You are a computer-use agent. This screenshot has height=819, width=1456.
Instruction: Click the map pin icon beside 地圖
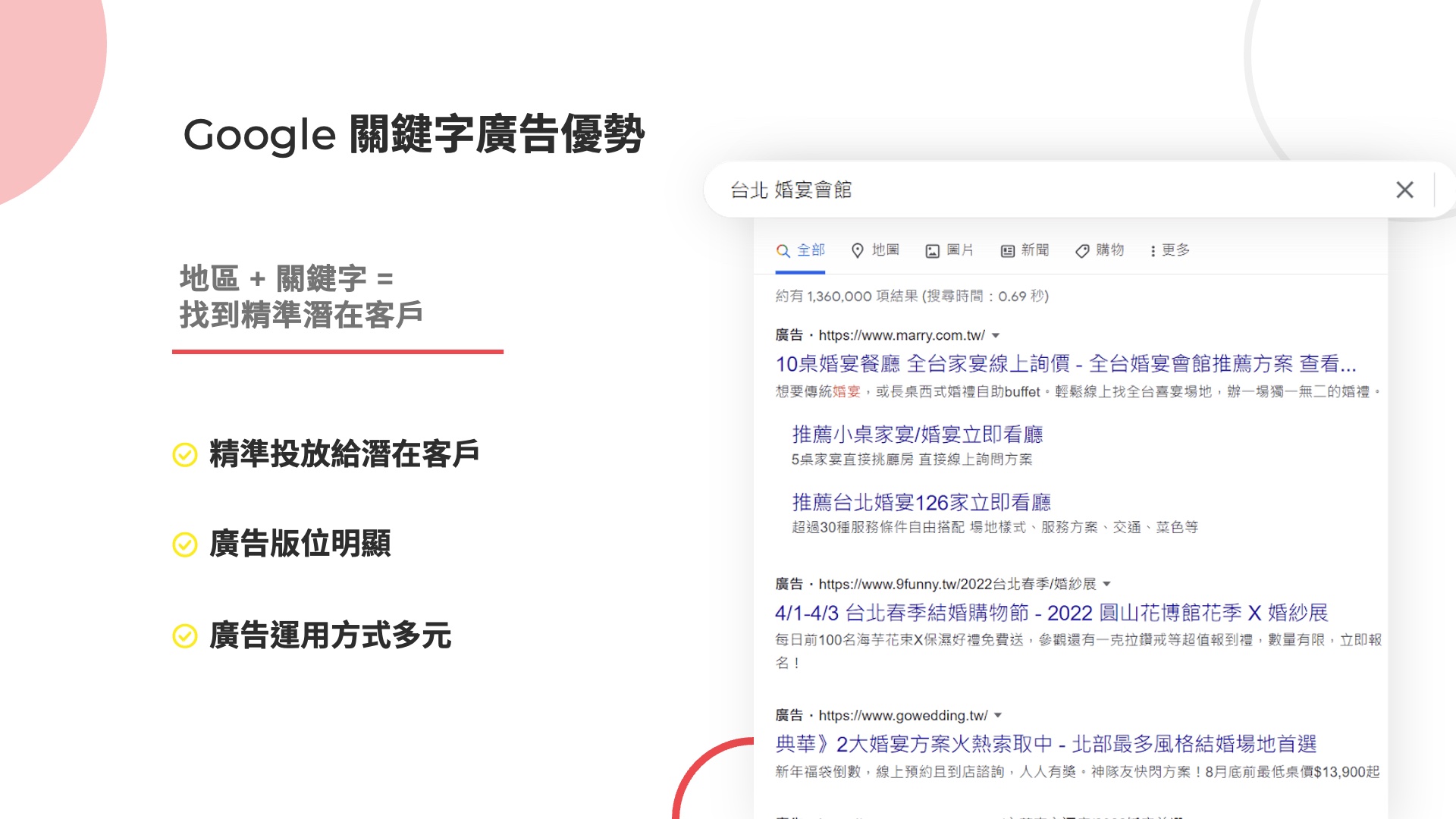(858, 251)
